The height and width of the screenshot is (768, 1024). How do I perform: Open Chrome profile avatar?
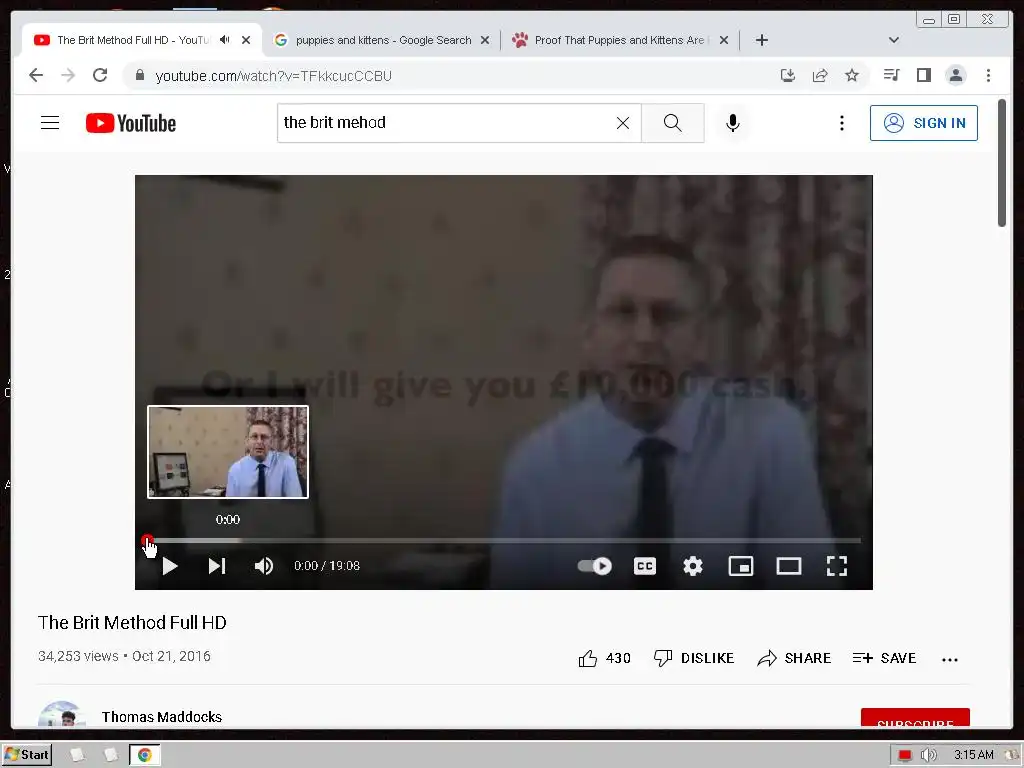[955, 75]
